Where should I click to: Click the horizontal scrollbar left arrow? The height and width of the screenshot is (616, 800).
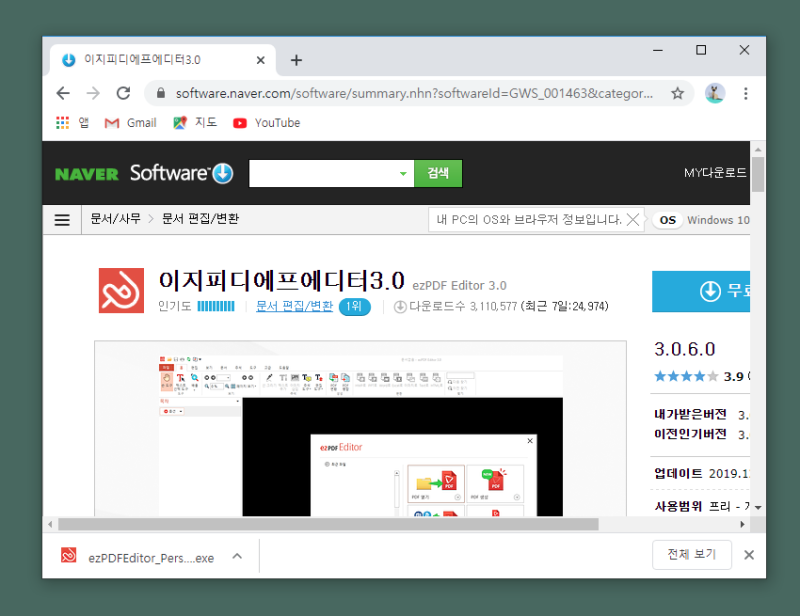tap(50, 524)
